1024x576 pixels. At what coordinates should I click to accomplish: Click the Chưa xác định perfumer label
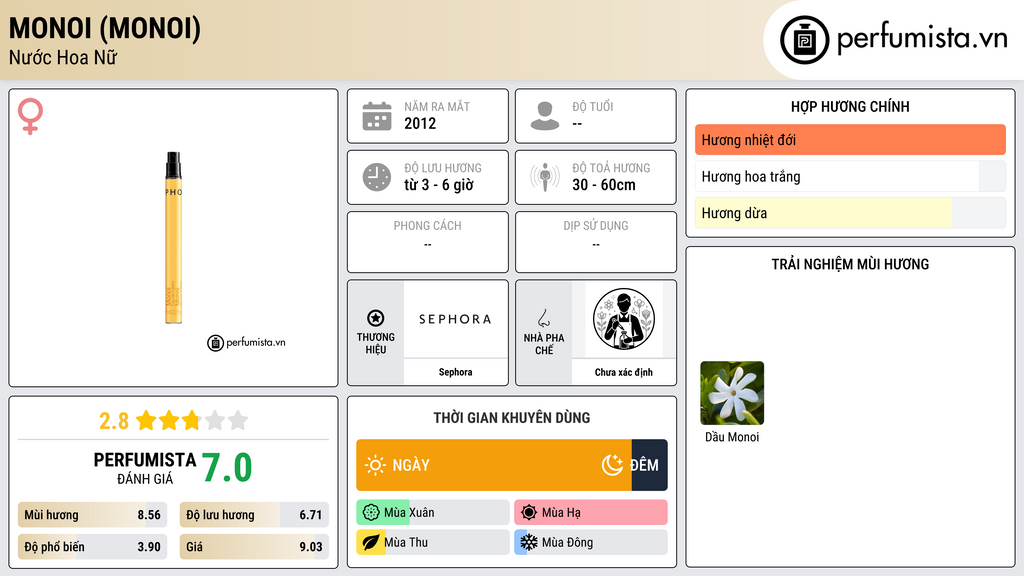click(624, 372)
